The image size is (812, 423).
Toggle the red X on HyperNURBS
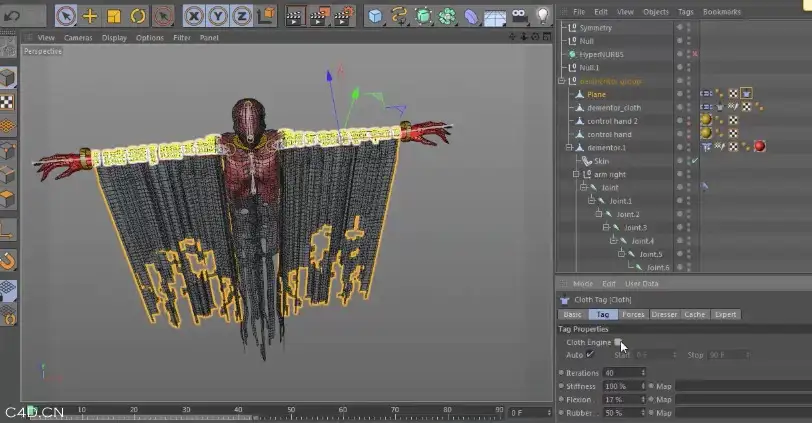click(695, 54)
